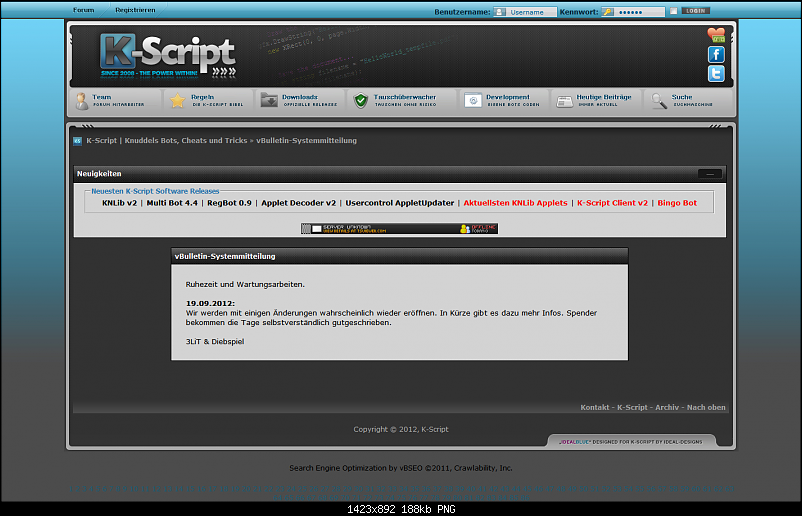The width and height of the screenshot is (802, 516).
Task: Open the Registrieren menu item
Action: coord(135,10)
